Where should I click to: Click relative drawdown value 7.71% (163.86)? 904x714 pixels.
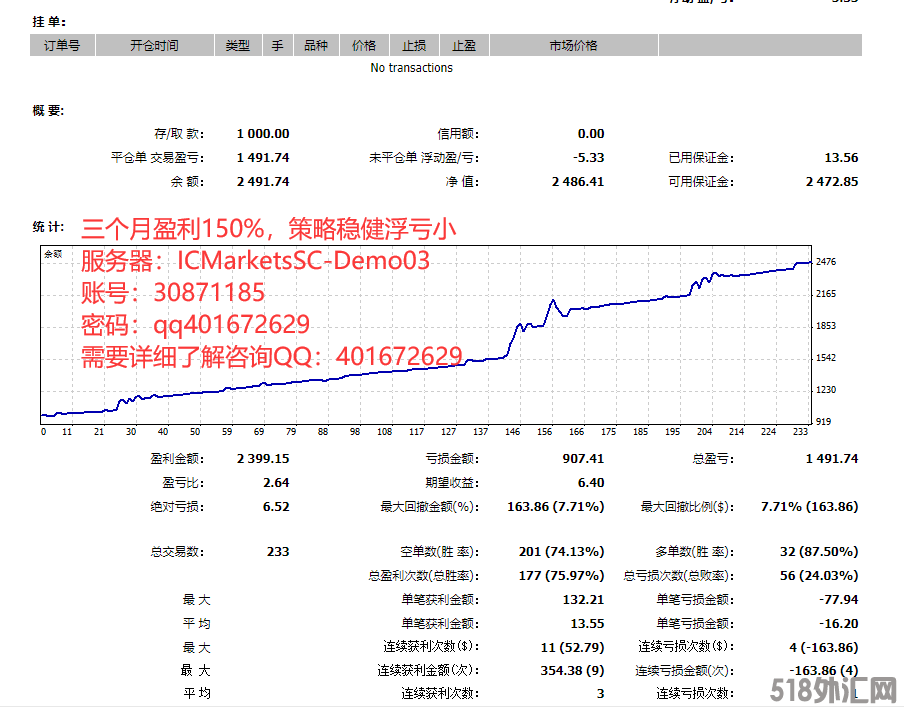pyautogui.click(x=809, y=507)
